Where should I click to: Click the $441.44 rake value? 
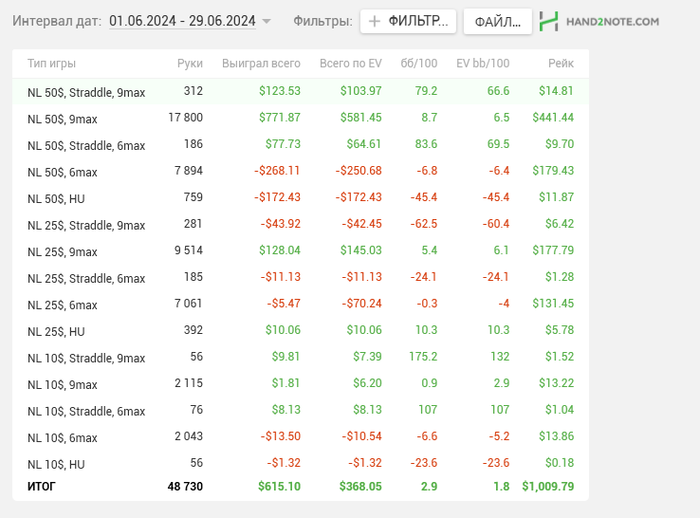553,117
